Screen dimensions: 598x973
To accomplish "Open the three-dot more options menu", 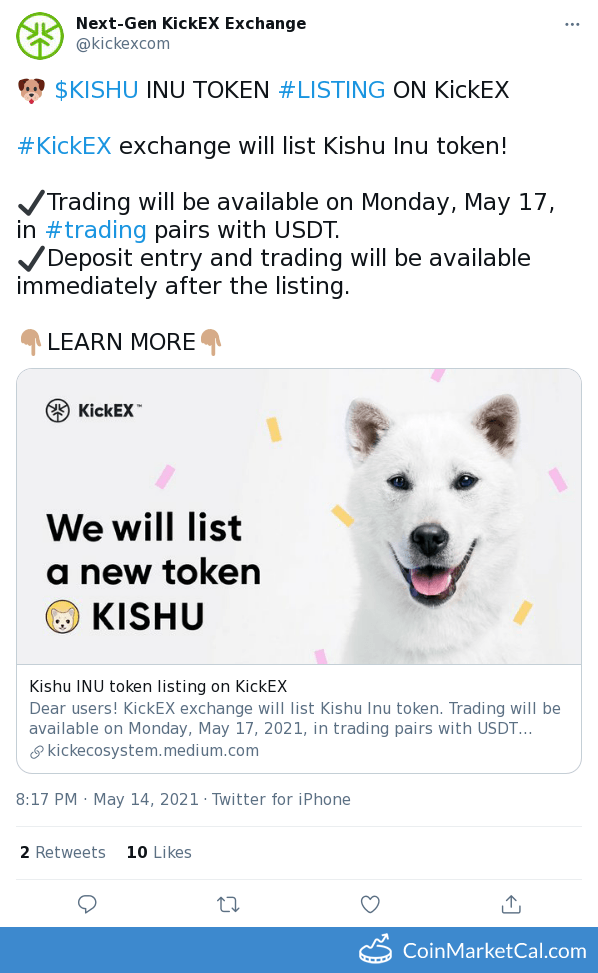I will [572, 24].
